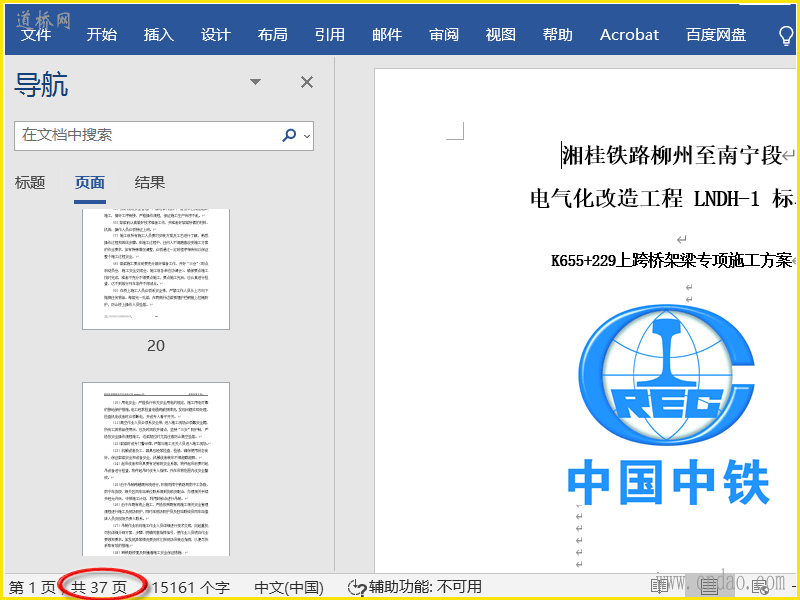
Task: Click the 中国中铁 logo text
Action: 668,482
